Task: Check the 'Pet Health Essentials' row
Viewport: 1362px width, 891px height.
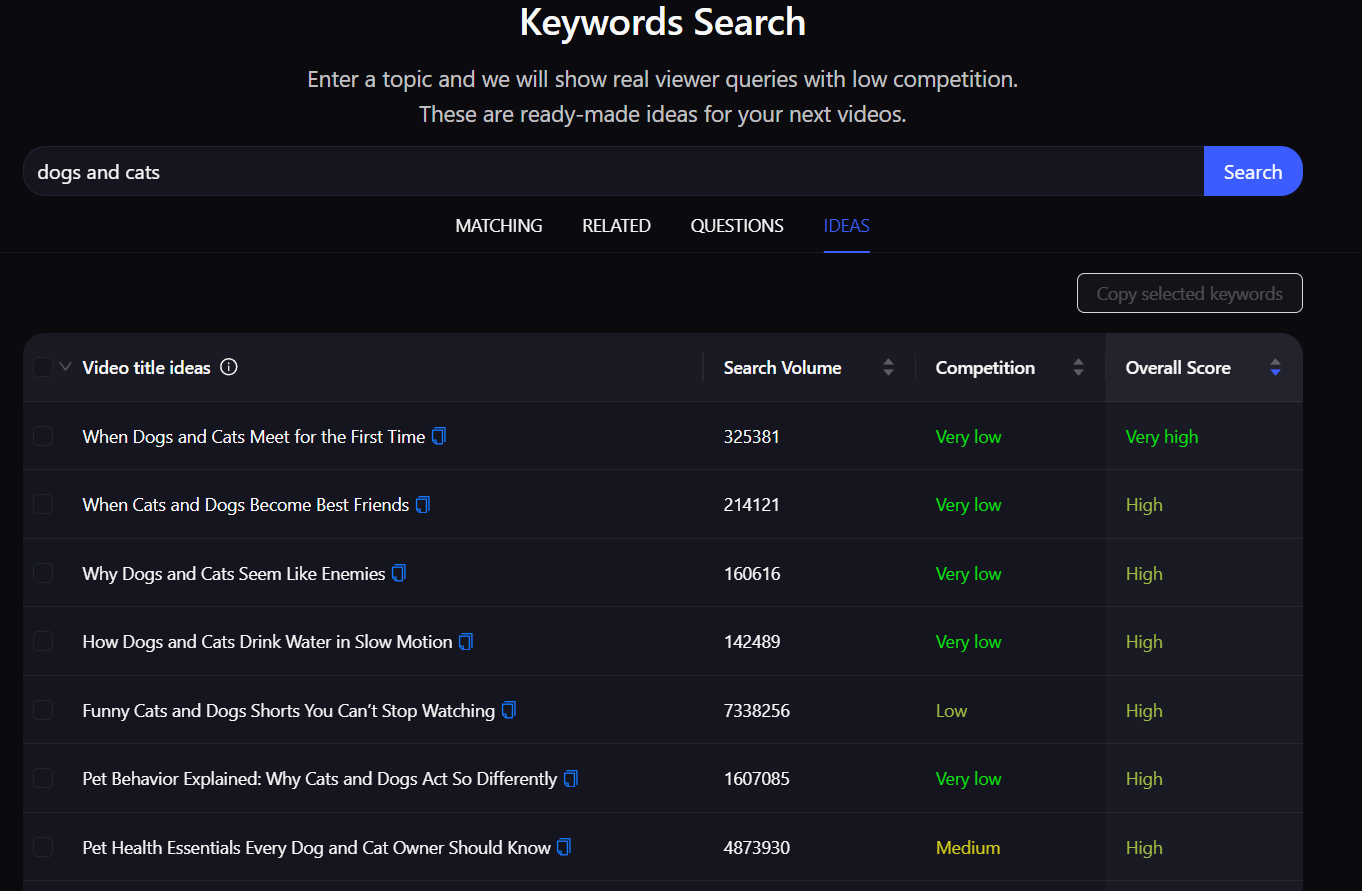Action: (43, 847)
